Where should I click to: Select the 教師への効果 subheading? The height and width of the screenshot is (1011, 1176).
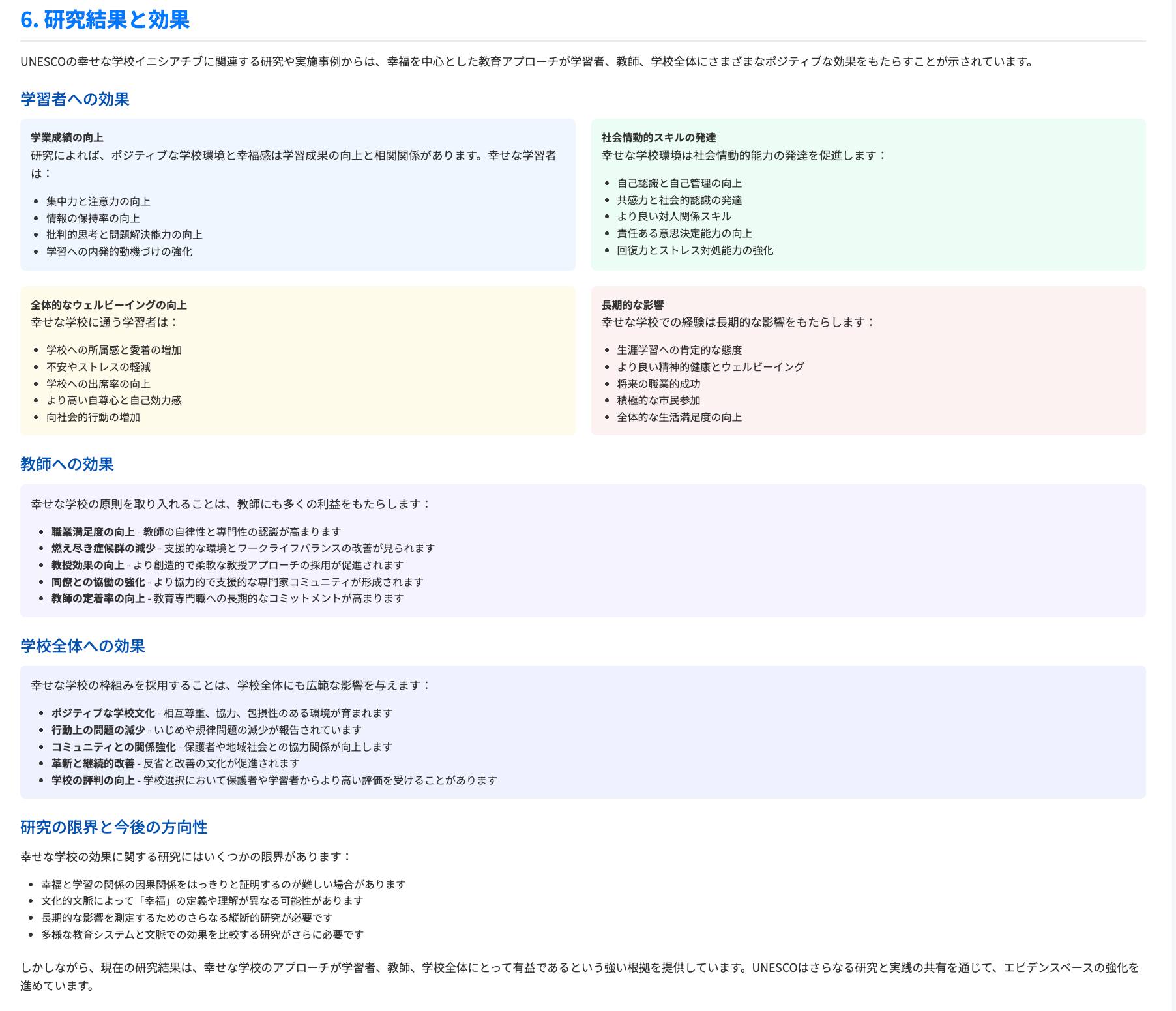coord(67,464)
